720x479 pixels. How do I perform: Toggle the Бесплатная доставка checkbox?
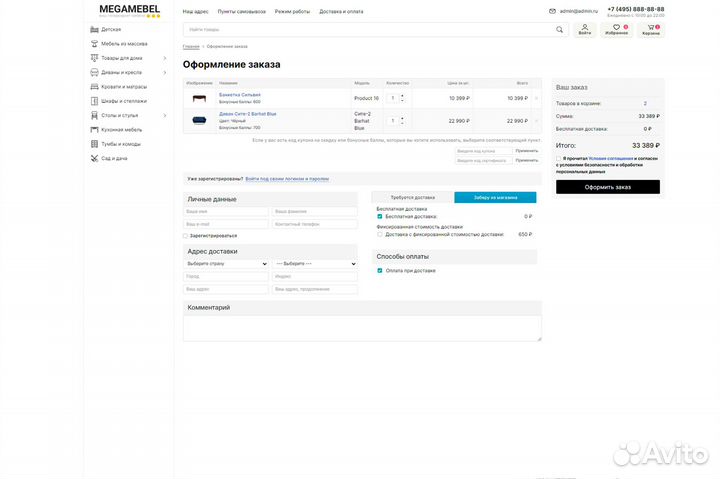pyautogui.click(x=380, y=216)
